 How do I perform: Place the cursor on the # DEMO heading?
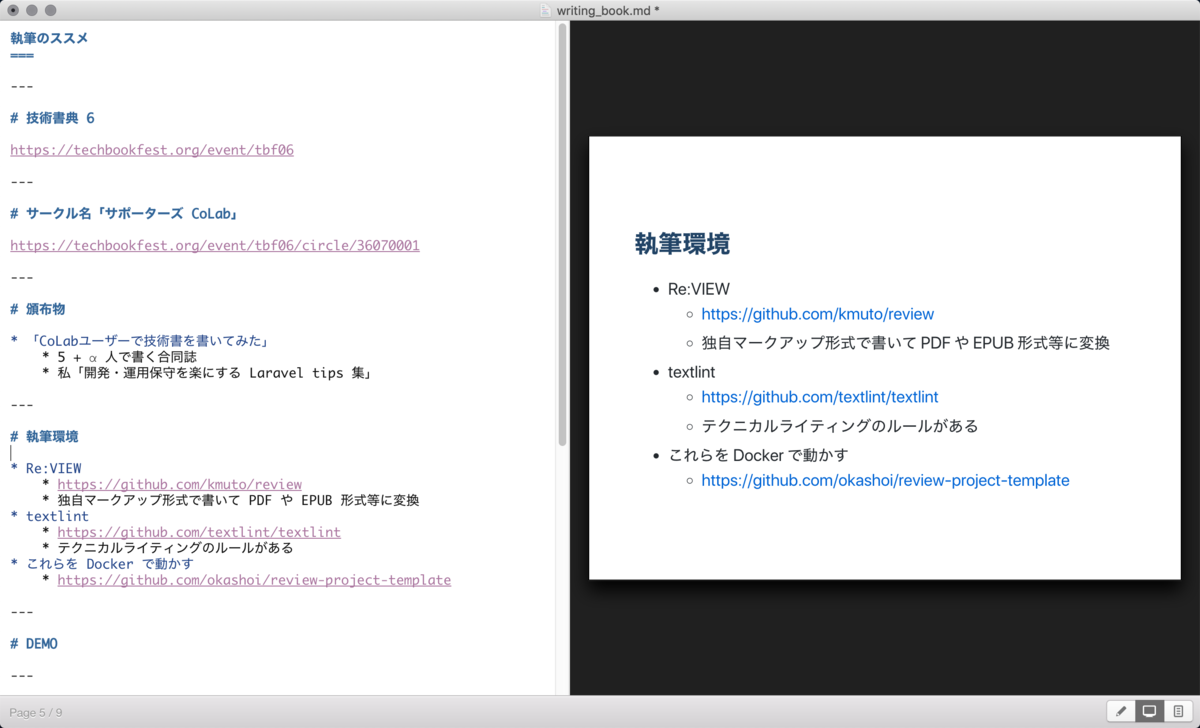(x=33, y=643)
